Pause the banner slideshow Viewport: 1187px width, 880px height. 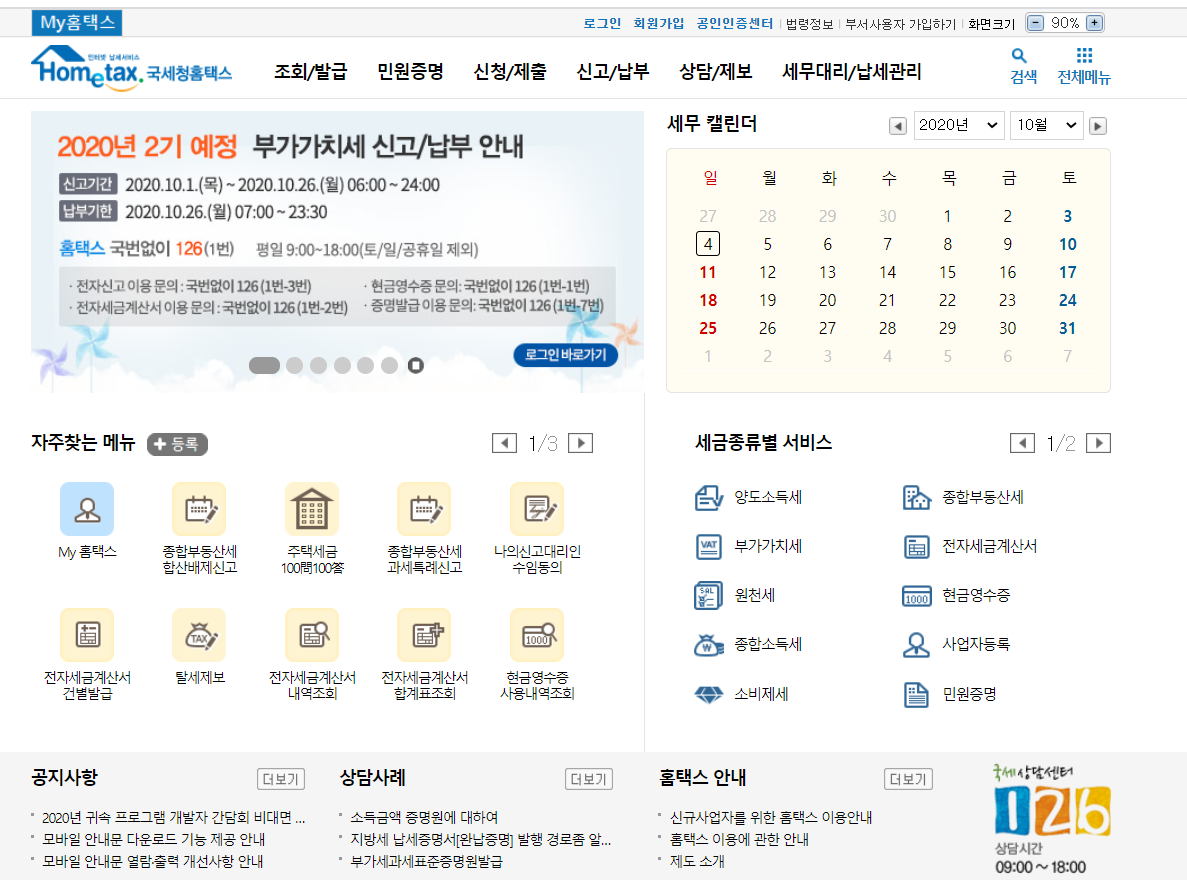(416, 365)
